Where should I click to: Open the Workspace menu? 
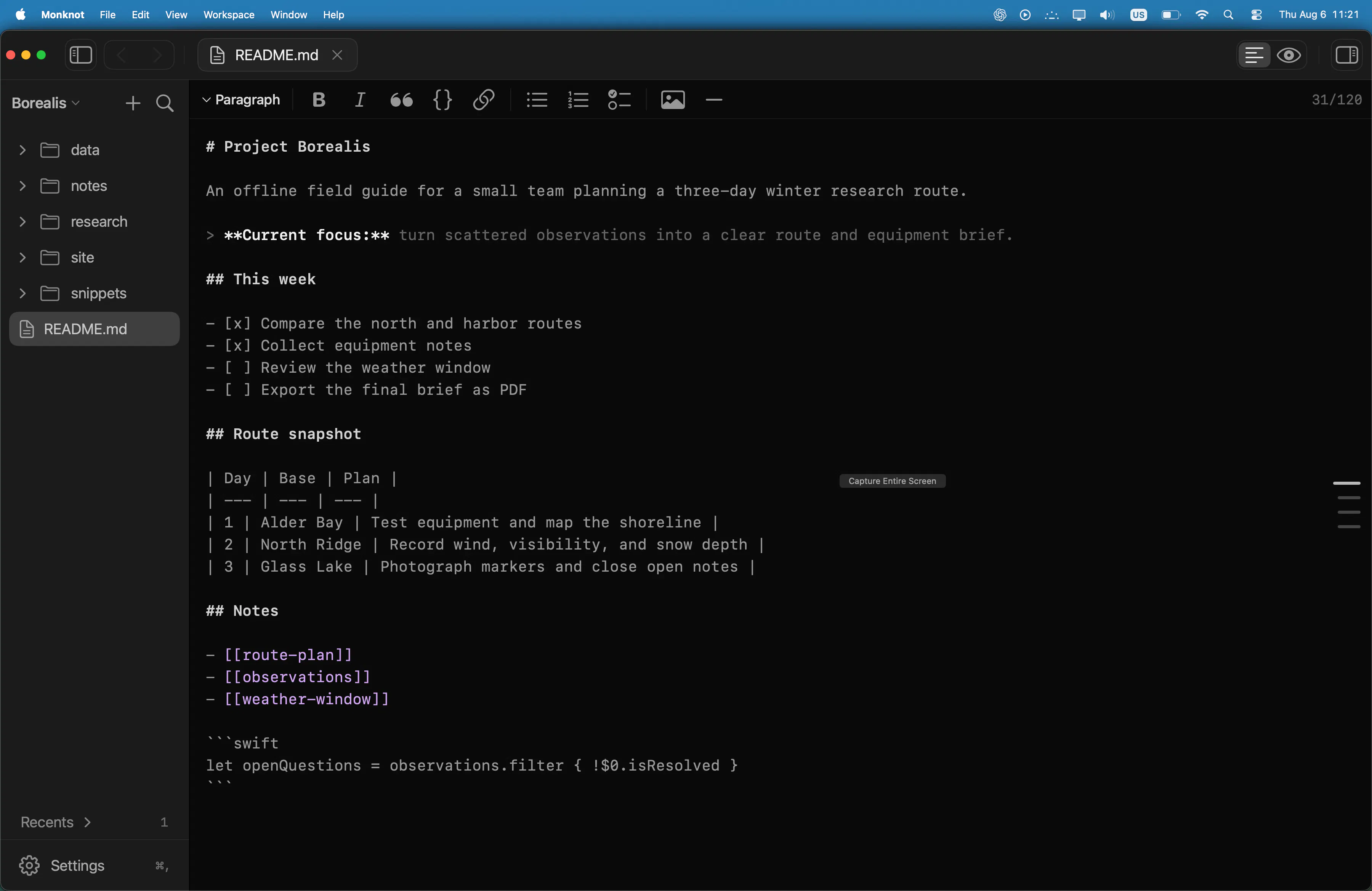pyautogui.click(x=229, y=15)
